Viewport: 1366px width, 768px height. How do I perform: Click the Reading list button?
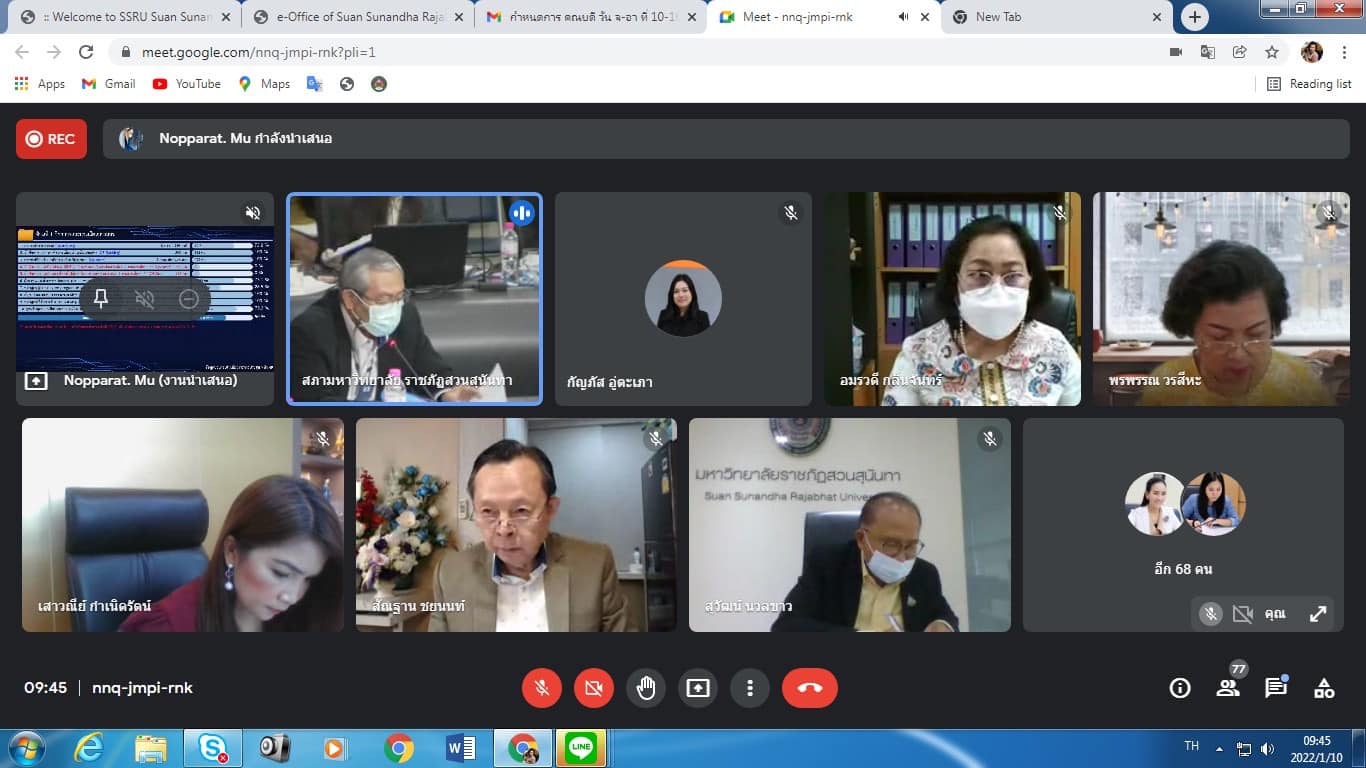1309,84
